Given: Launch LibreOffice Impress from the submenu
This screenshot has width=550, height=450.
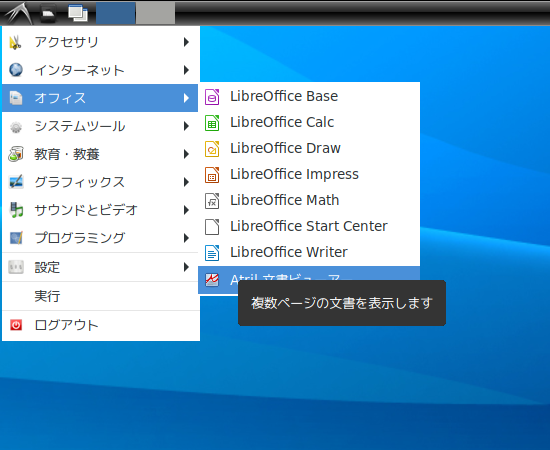Looking at the screenshot, I should tap(309, 175).
